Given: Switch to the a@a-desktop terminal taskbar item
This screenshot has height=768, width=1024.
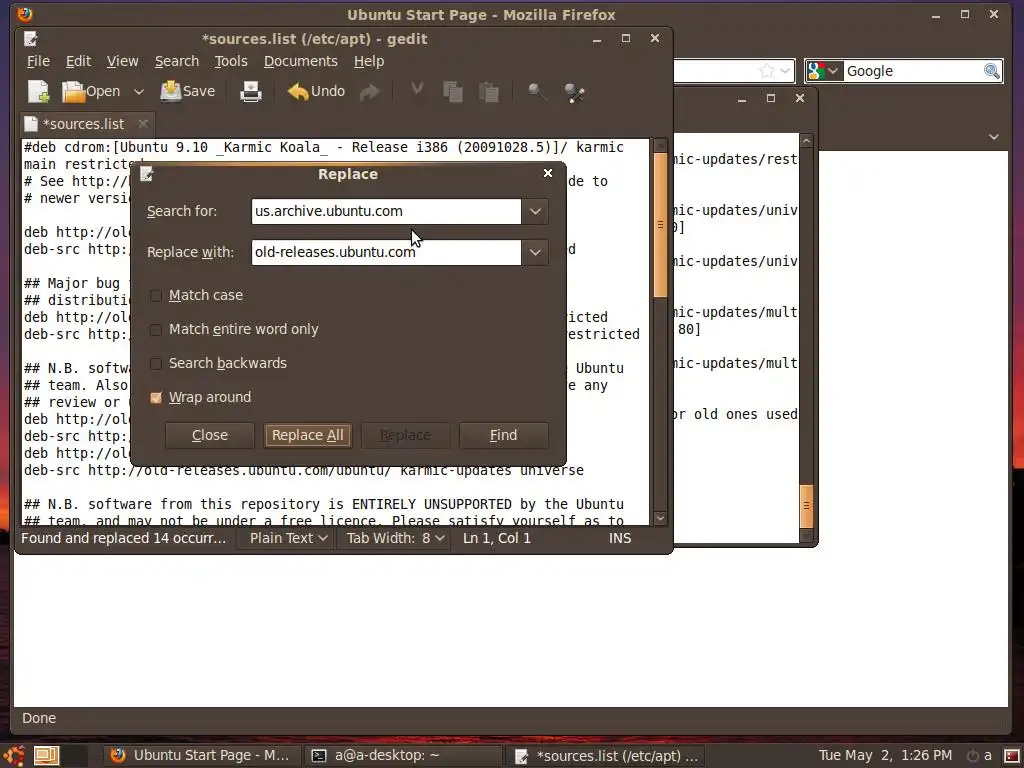Looking at the screenshot, I should [404, 756].
